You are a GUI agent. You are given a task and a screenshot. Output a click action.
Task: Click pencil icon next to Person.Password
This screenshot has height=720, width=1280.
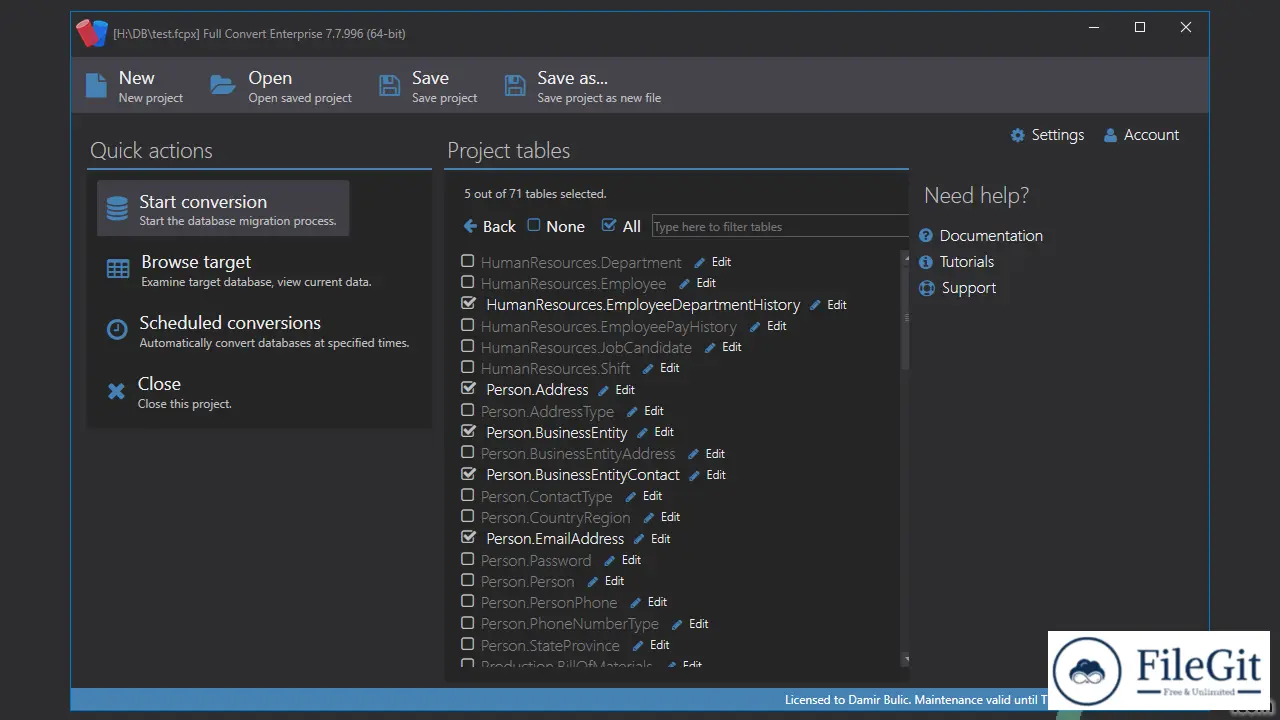coord(610,560)
